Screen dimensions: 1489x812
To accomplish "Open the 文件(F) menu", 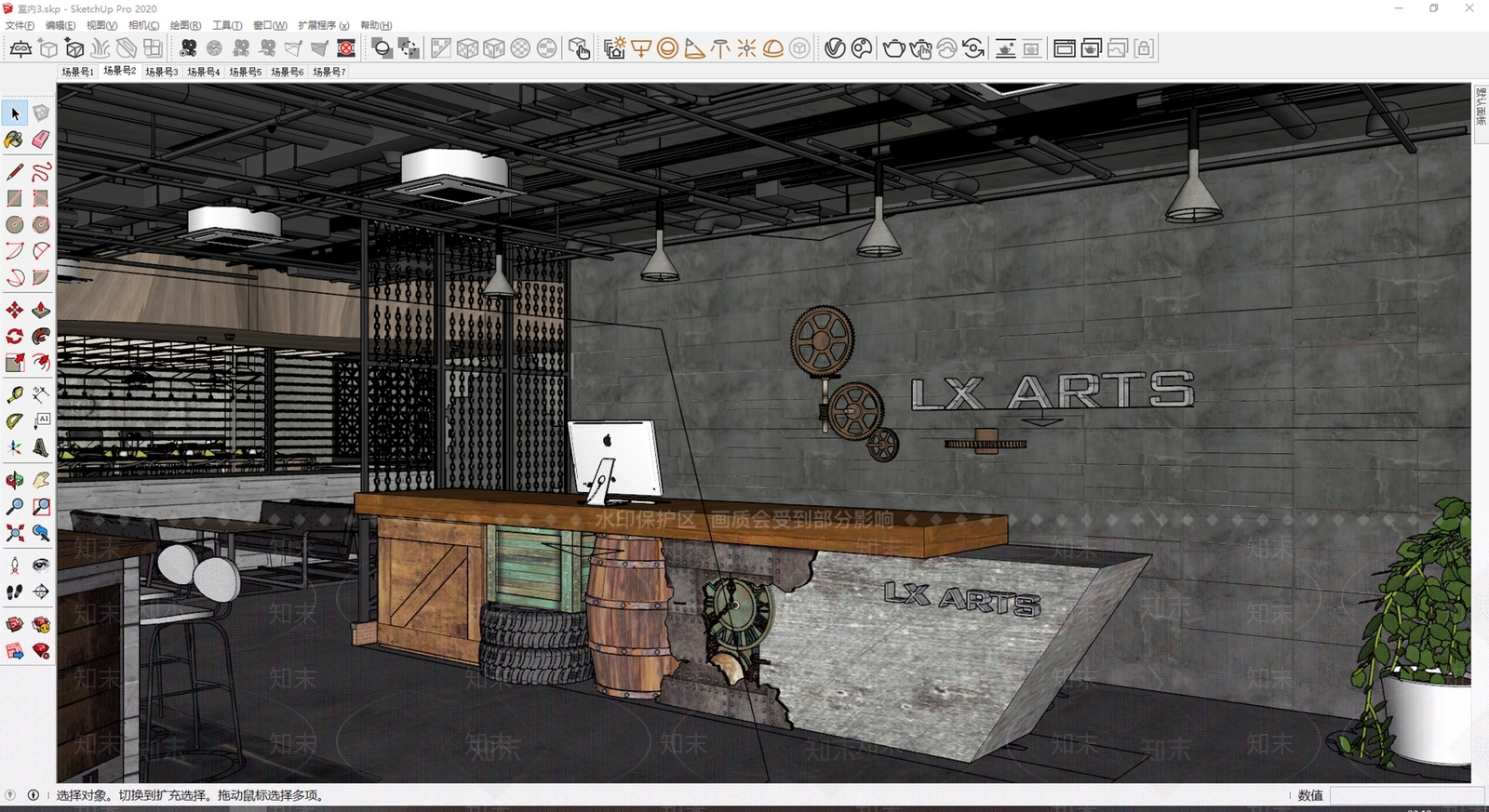I will point(20,25).
